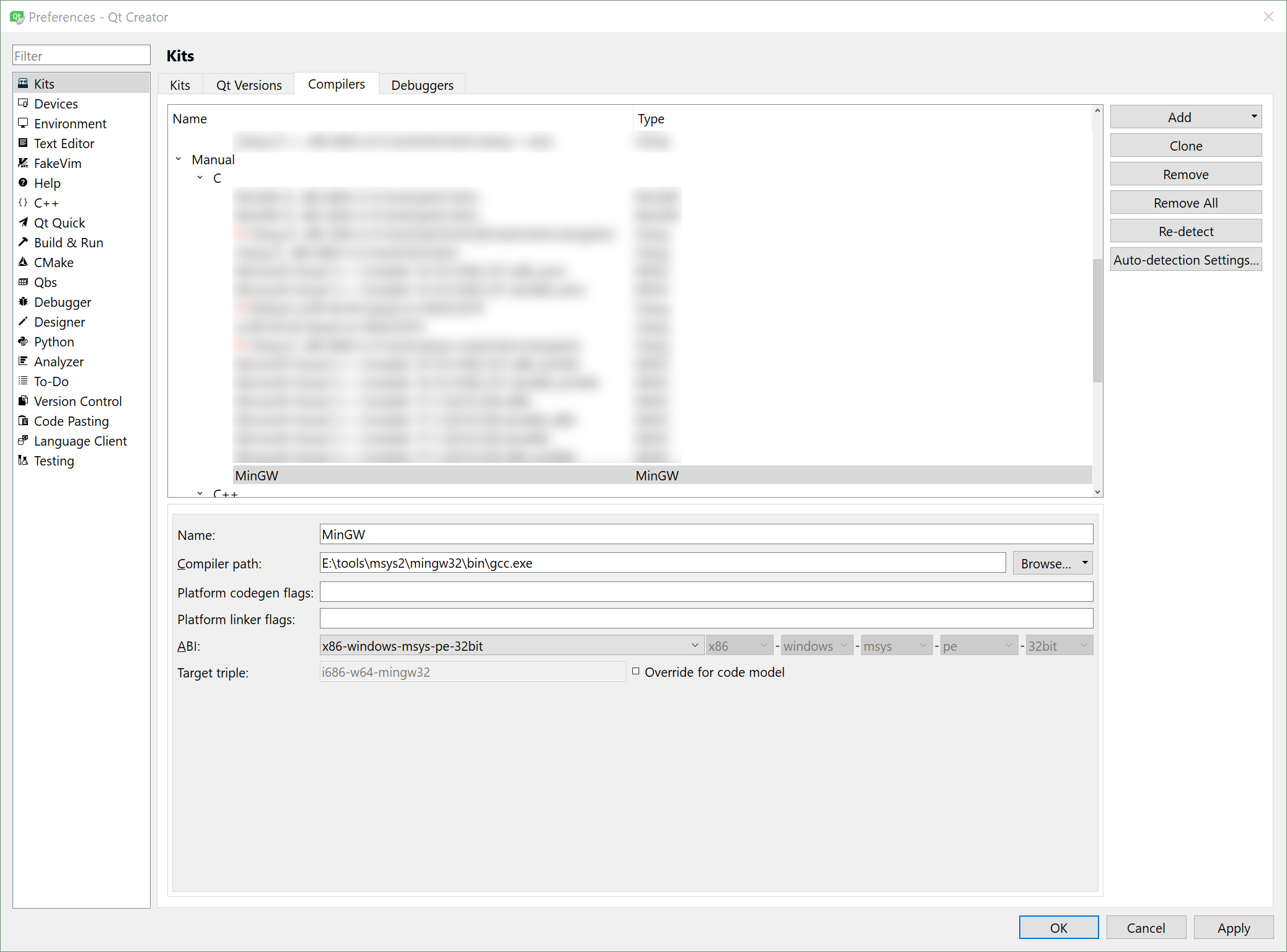1287x952 pixels.
Task: Click the compiler Name input field
Action: point(706,534)
